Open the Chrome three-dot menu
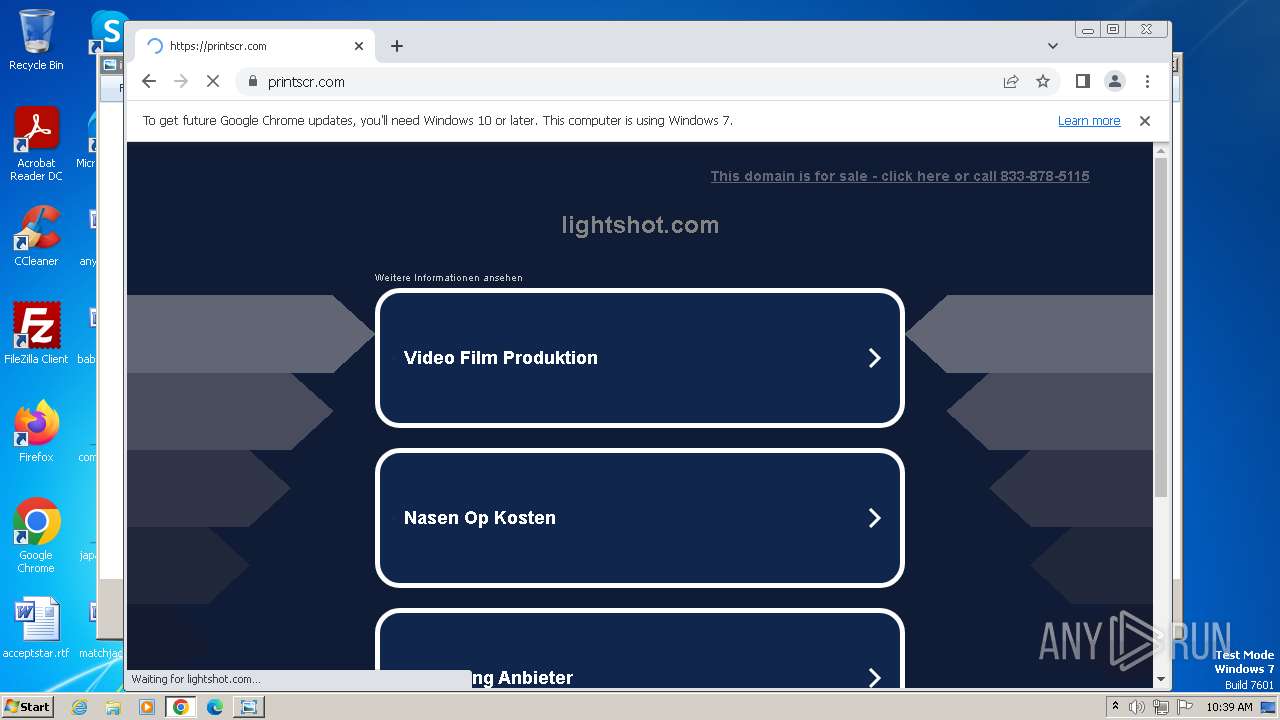The height and width of the screenshot is (720, 1280). (x=1147, y=81)
